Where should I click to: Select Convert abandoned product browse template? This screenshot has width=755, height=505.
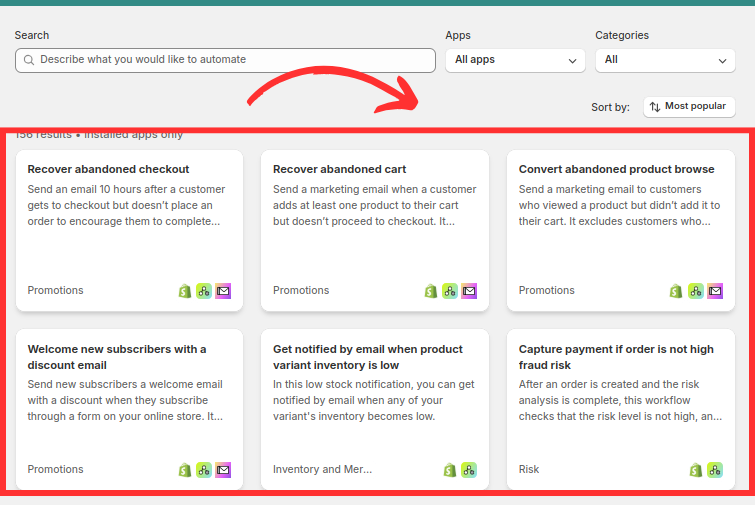coord(616,169)
